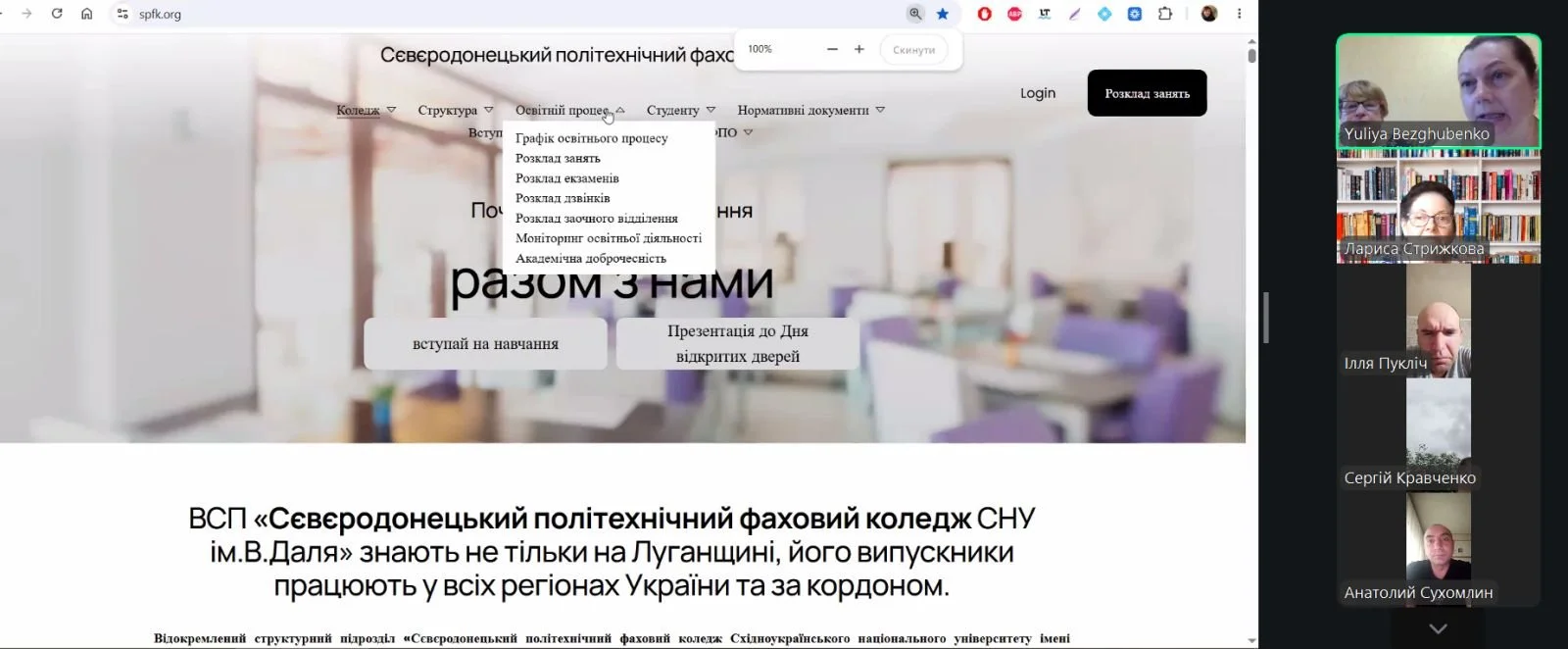Screen dimensions: 1568x649
Task: Select Анатолий Сухомлин video tile
Action: tap(1439, 550)
